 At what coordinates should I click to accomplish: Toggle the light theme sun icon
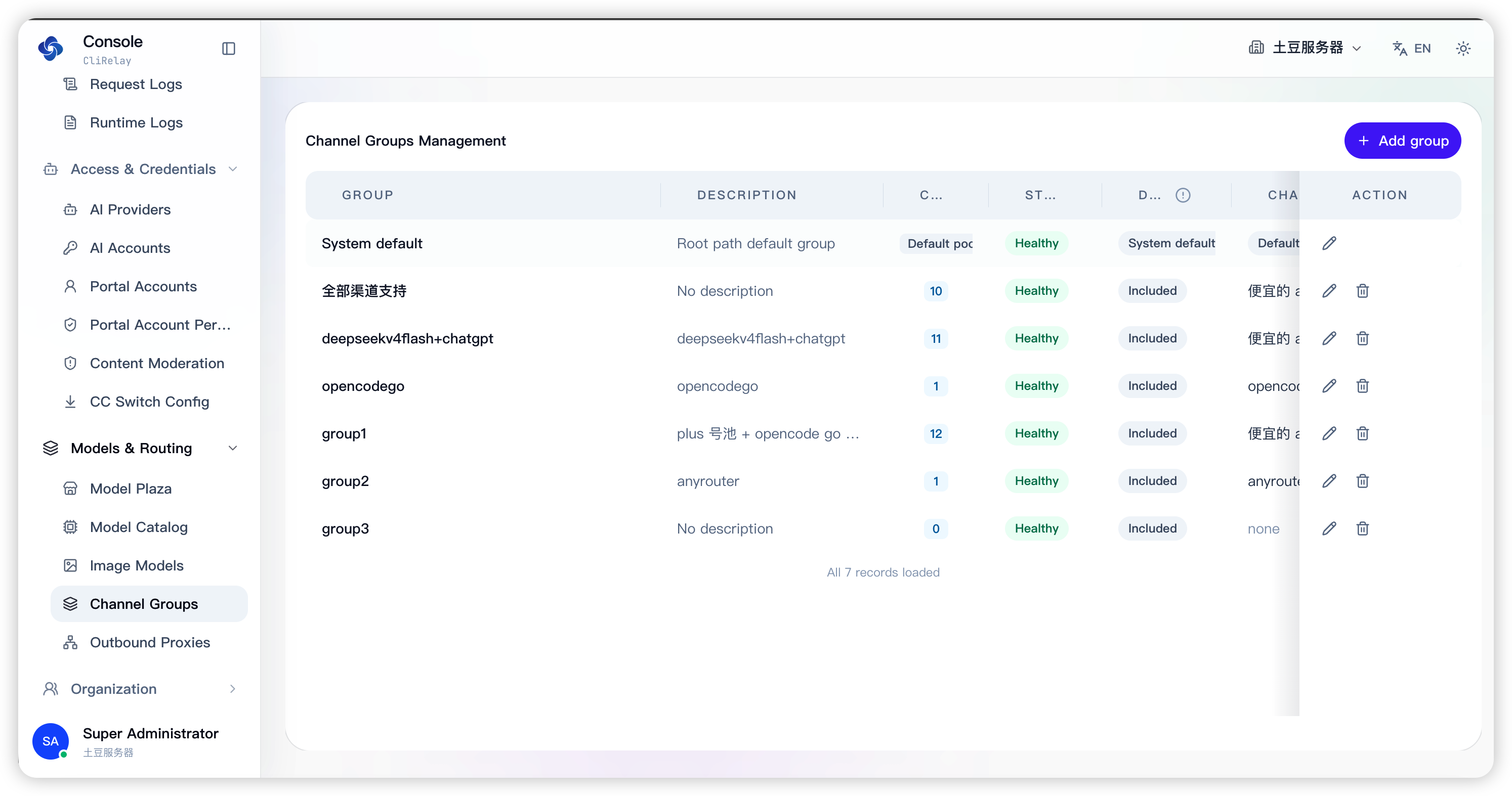[x=1463, y=49]
